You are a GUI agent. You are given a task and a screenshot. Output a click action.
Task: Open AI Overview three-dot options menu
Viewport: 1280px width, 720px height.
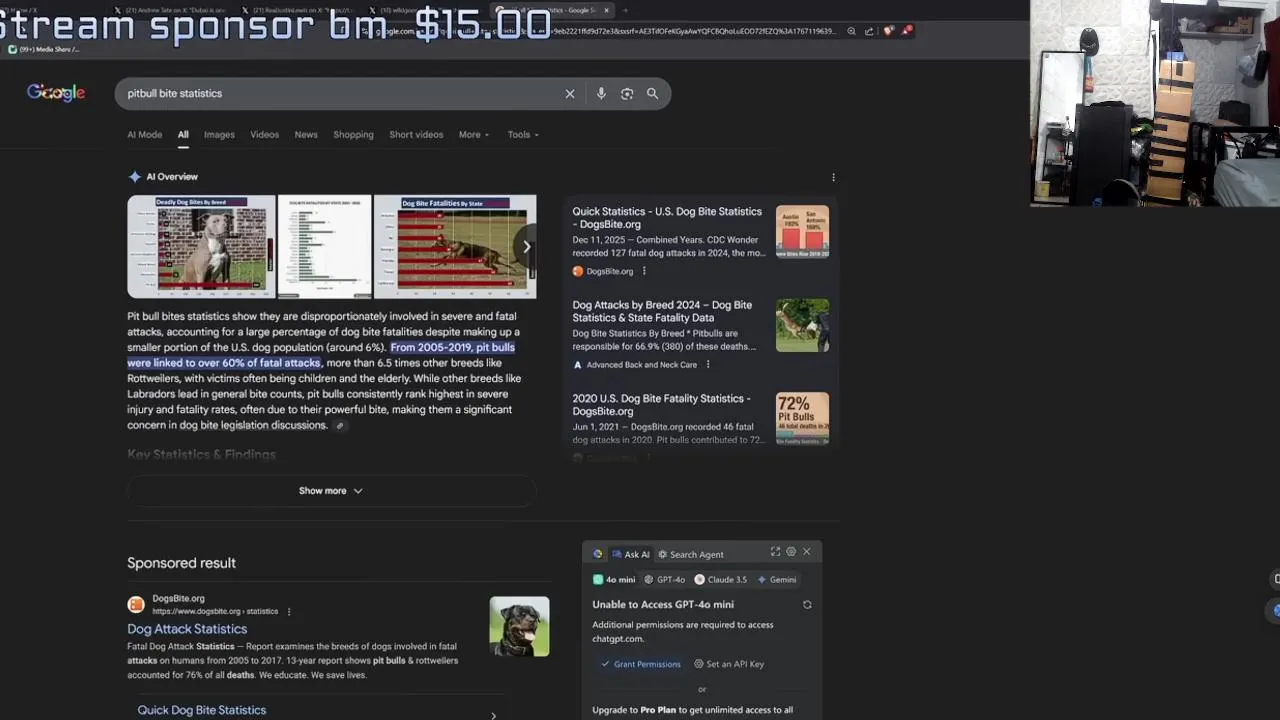pyautogui.click(x=833, y=177)
